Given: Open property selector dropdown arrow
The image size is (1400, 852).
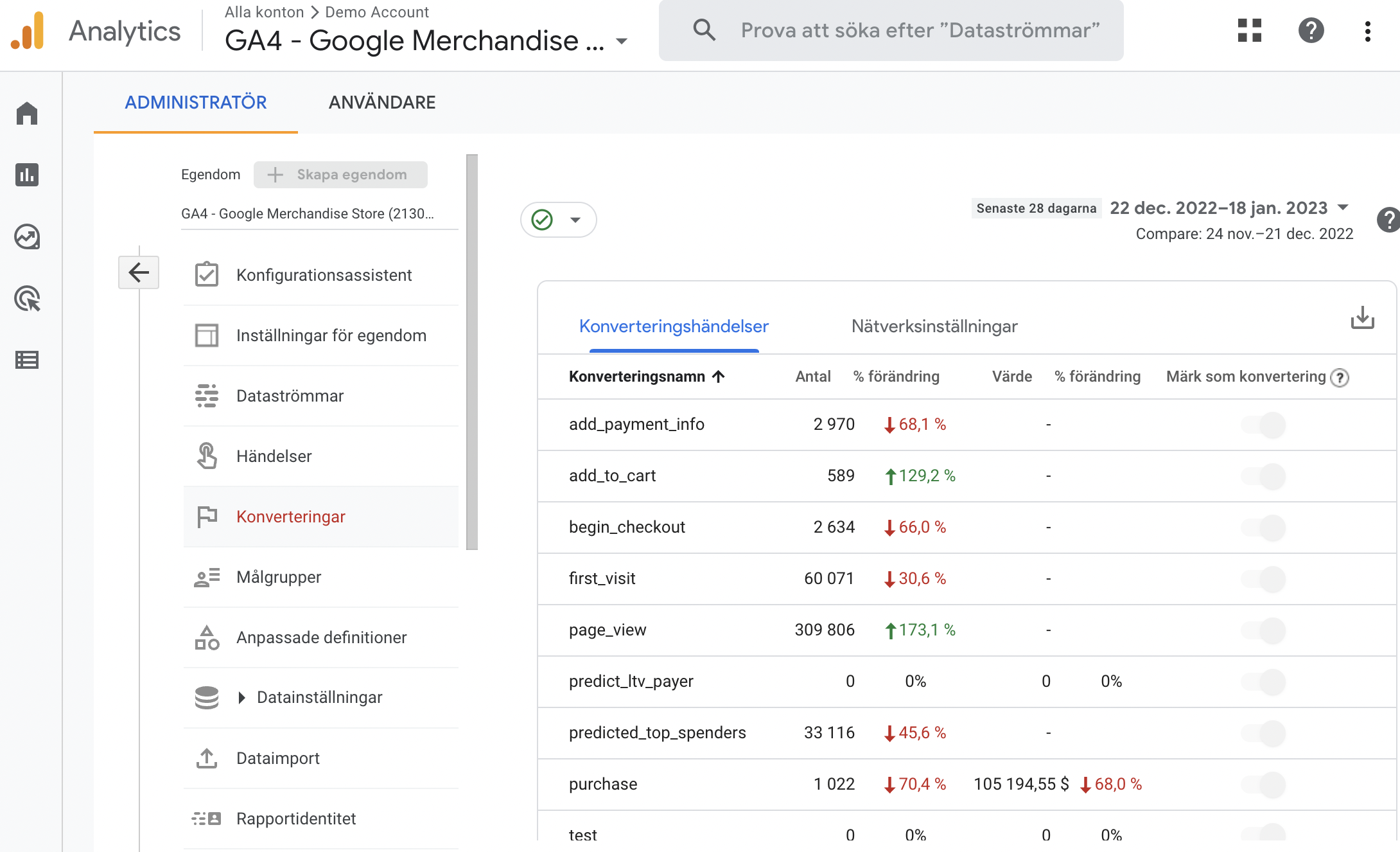Looking at the screenshot, I should [x=622, y=42].
